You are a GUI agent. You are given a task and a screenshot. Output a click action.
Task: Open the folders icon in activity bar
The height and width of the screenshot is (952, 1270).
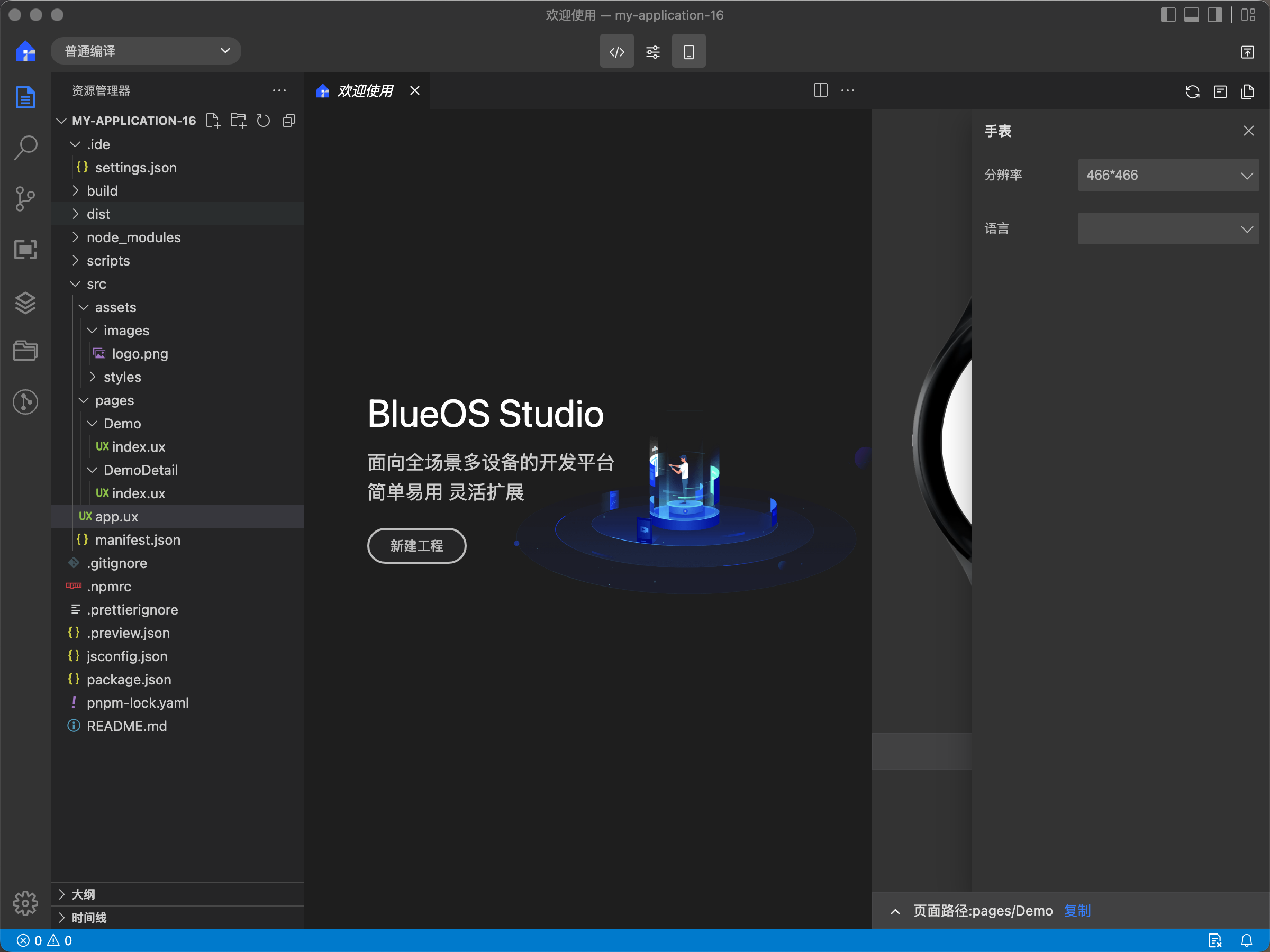(25, 351)
